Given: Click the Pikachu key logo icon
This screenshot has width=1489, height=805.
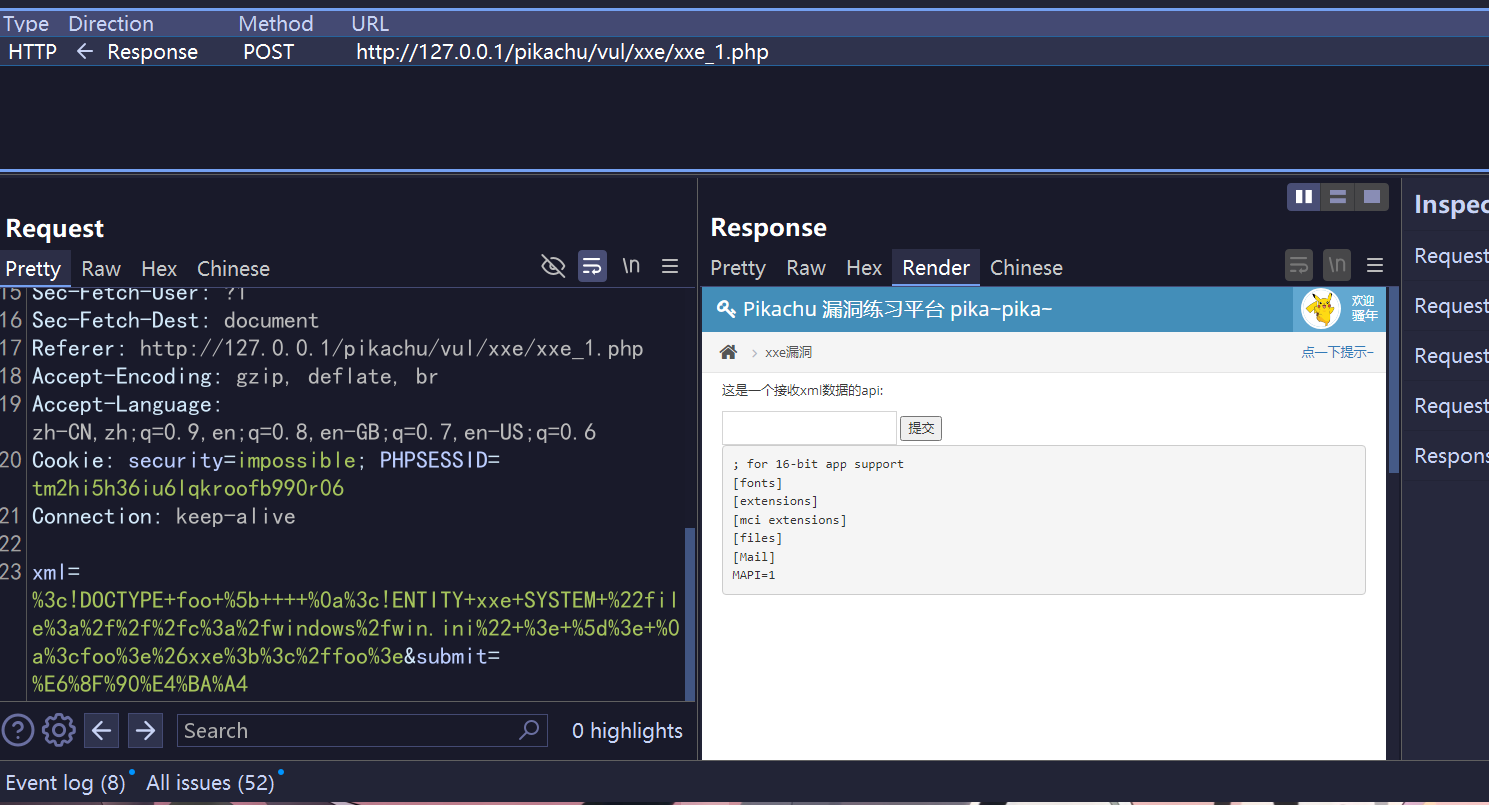Looking at the screenshot, I should coord(726,309).
